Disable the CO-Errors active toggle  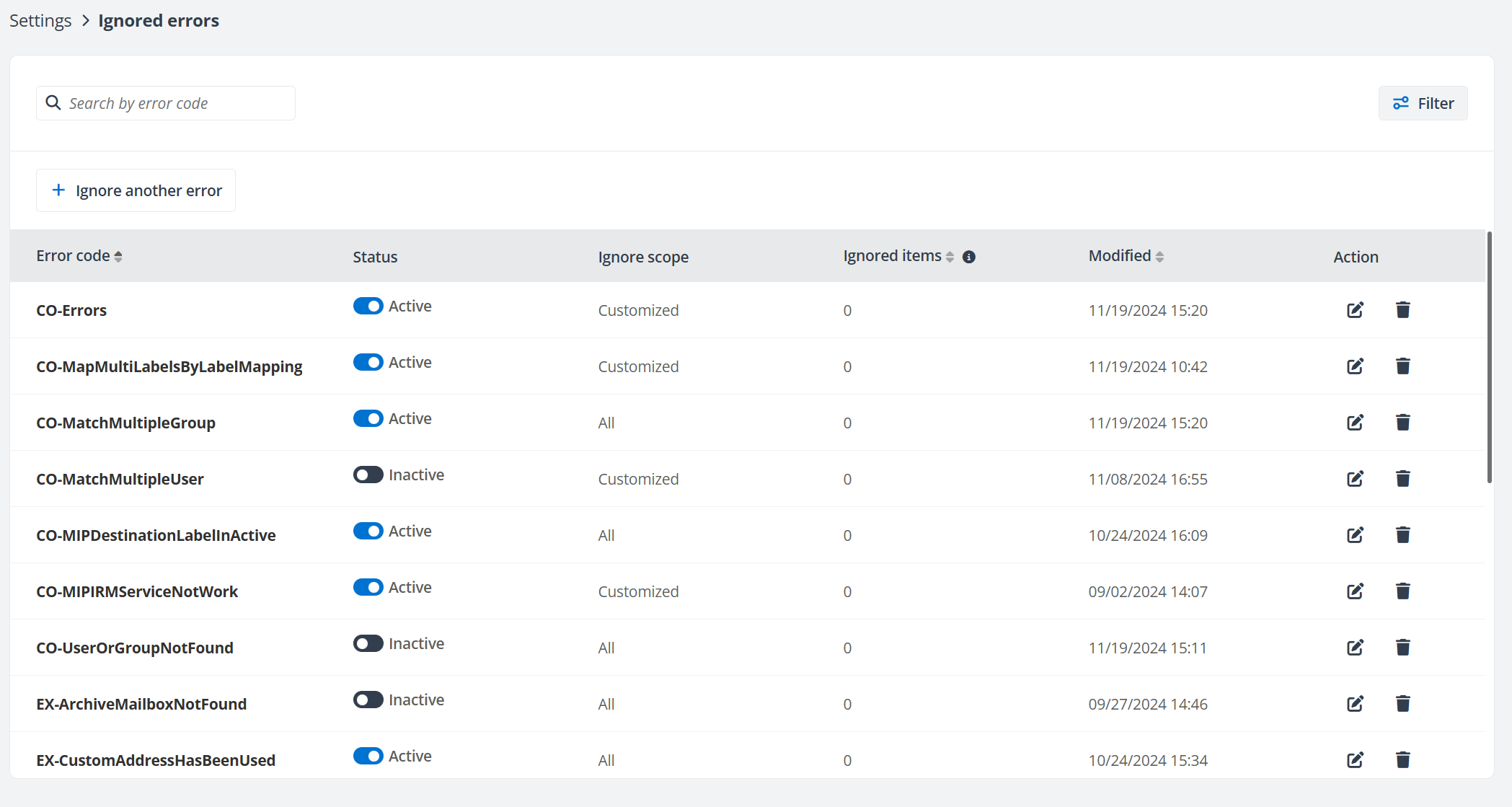[368, 306]
